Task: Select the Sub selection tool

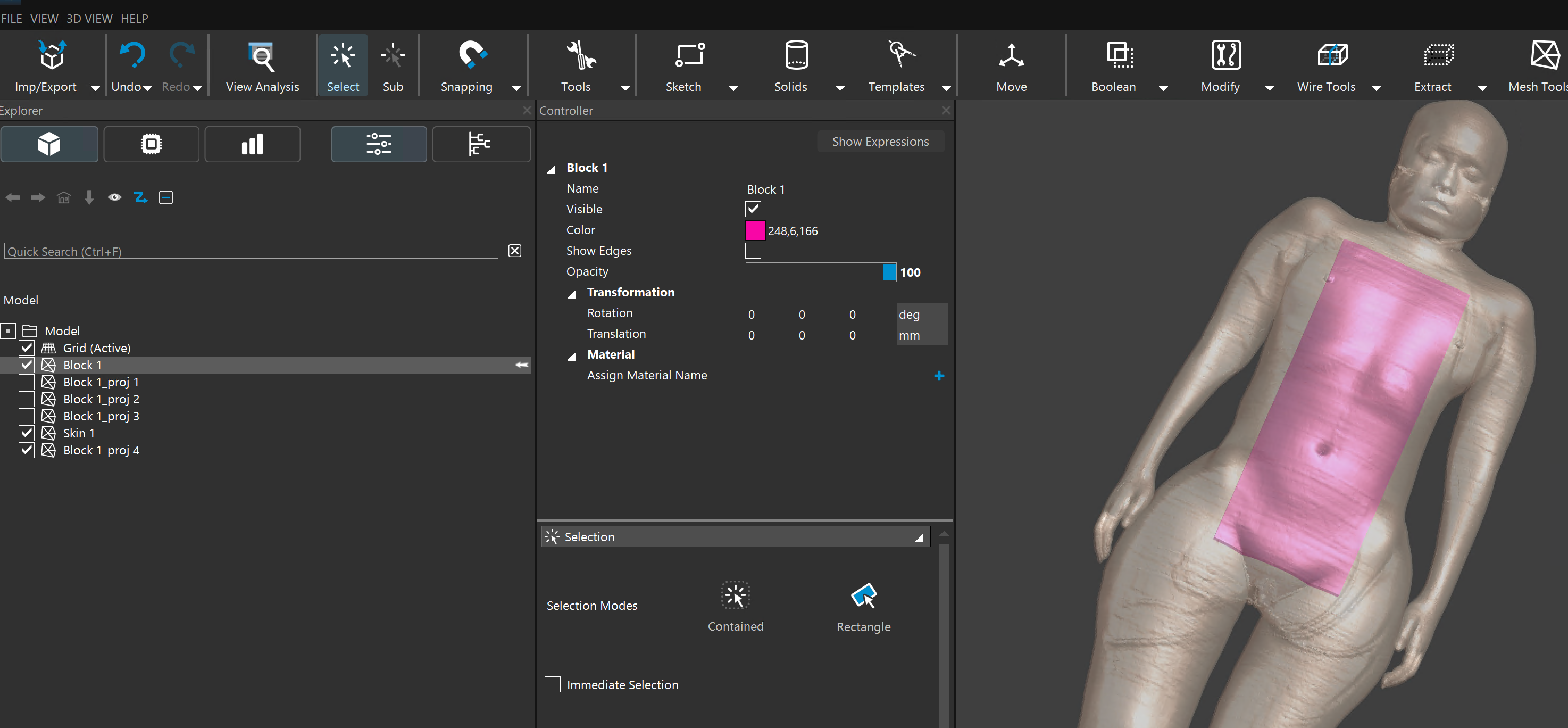Action: click(393, 56)
